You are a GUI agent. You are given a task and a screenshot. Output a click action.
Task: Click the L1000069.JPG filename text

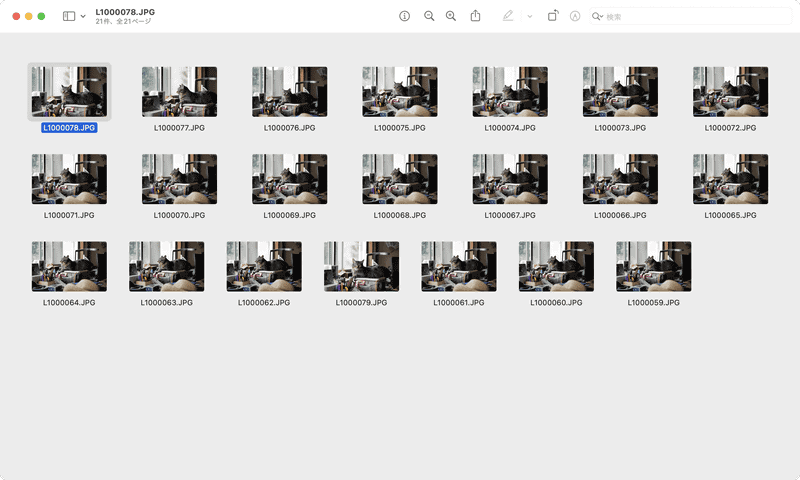tap(290, 215)
